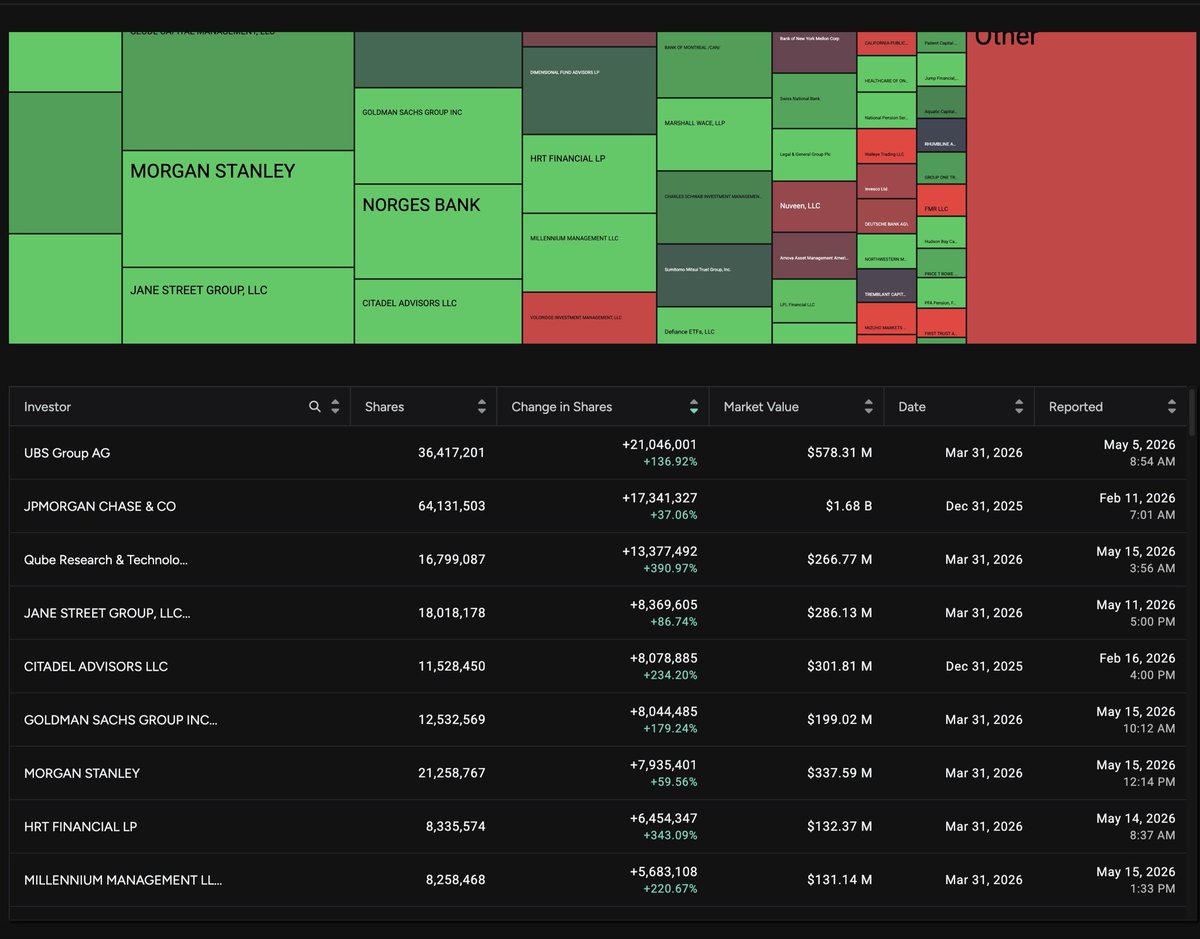Image resolution: width=1200 pixels, height=939 pixels.
Task: Select the Legal & General Group Plc tile
Action: 814,154
